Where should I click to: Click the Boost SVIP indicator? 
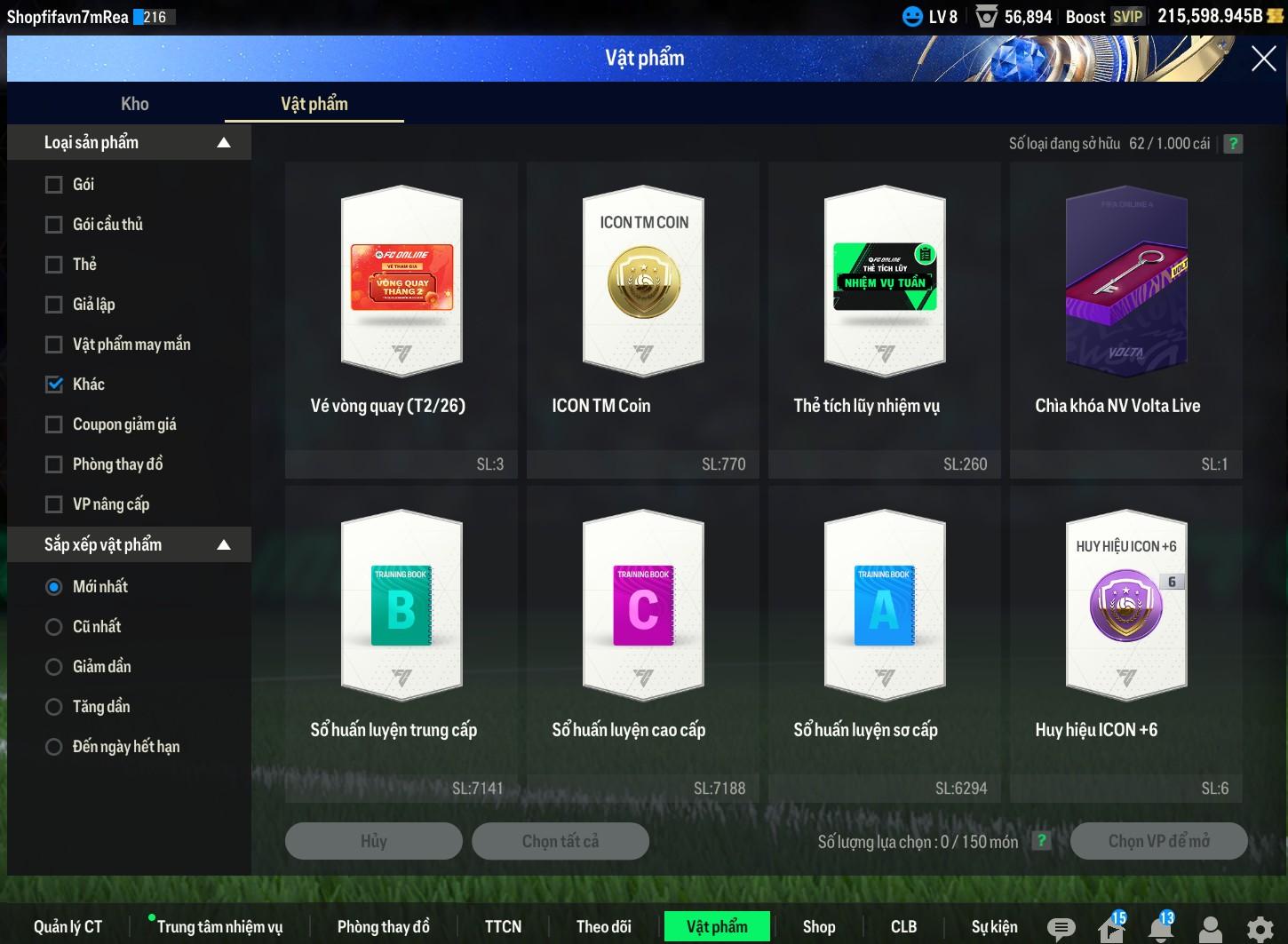click(x=1104, y=17)
